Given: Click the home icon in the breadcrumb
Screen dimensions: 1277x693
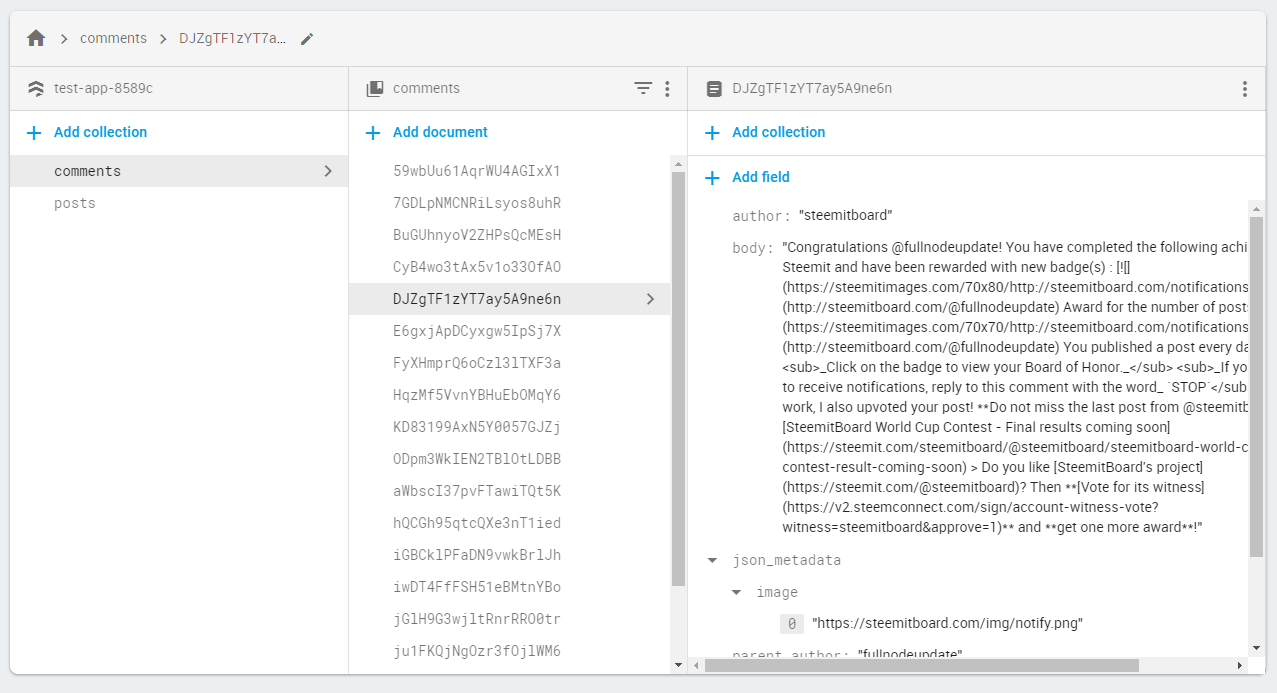Looking at the screenshot, I should (x=34, y=37).
